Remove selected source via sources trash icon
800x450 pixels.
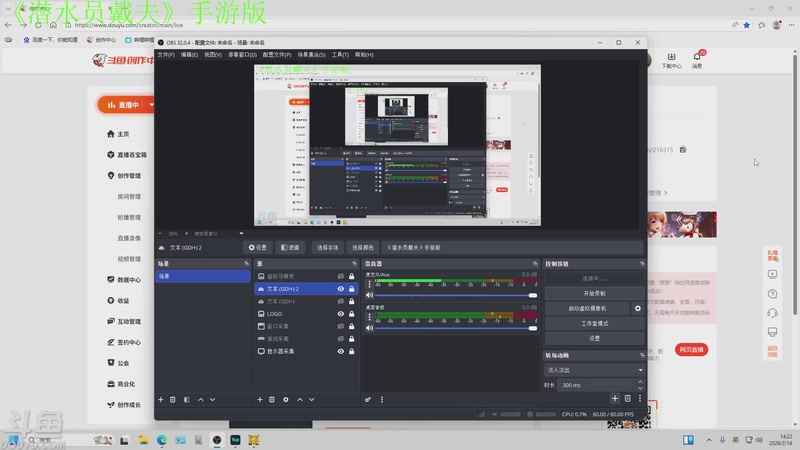pos(272,399)
